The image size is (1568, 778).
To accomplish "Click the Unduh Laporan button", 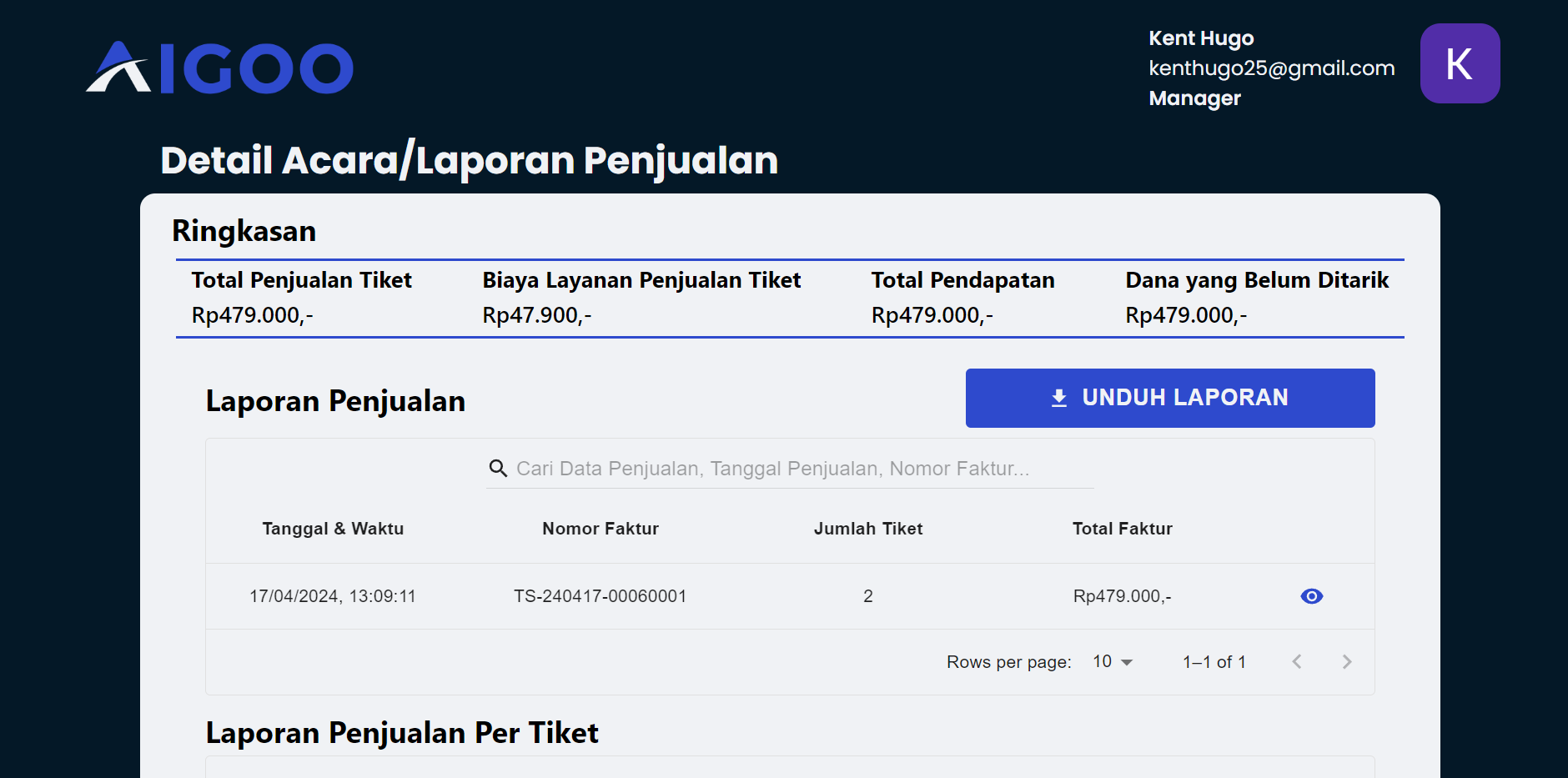I will 1170,398.
